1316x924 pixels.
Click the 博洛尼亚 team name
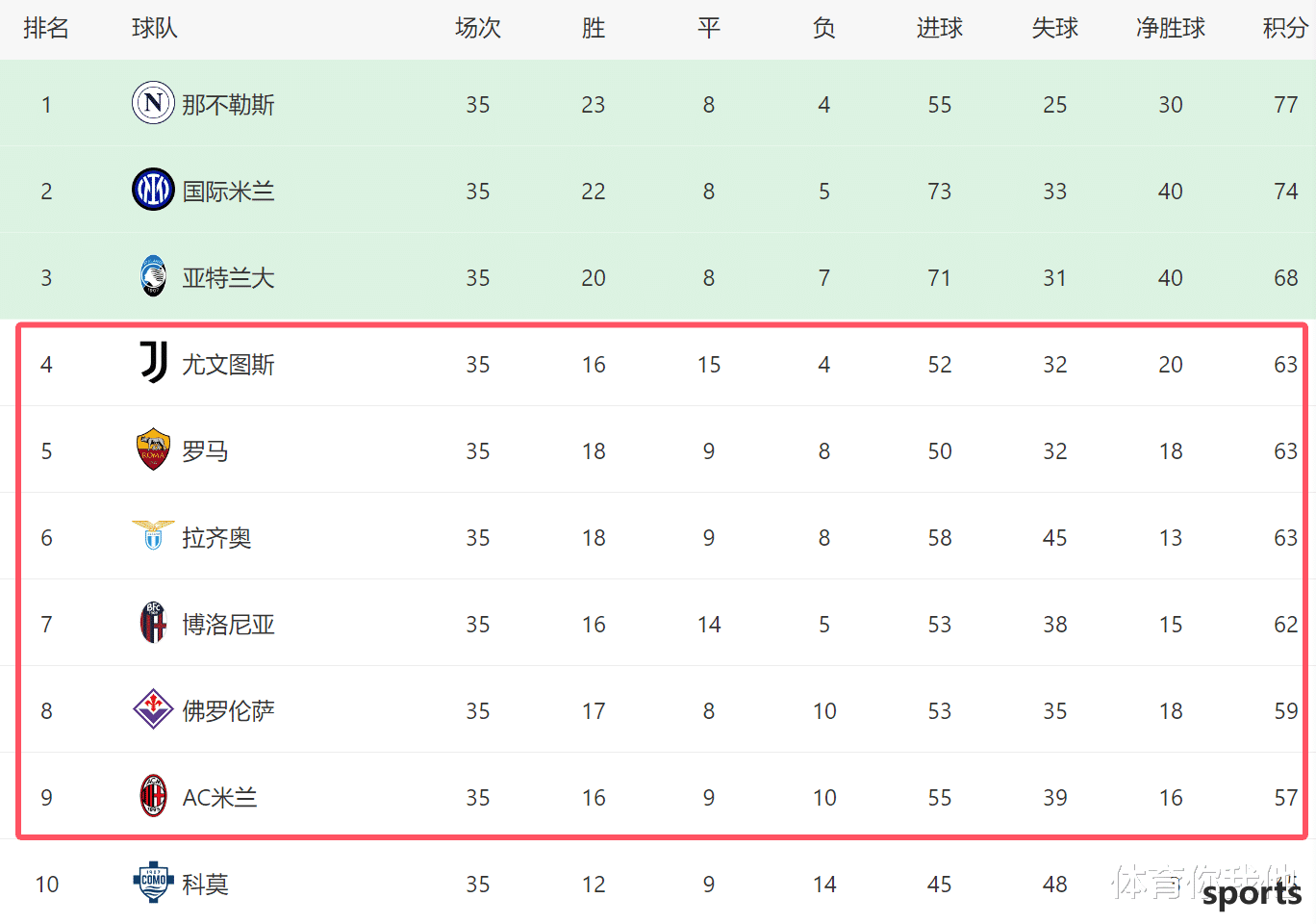pyautogui.click(x=228, y=624)
